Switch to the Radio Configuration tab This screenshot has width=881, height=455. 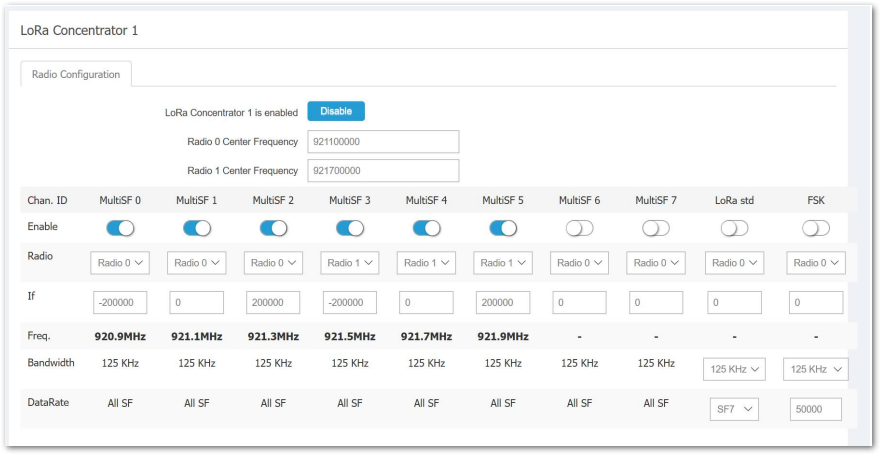pos(75,74)
